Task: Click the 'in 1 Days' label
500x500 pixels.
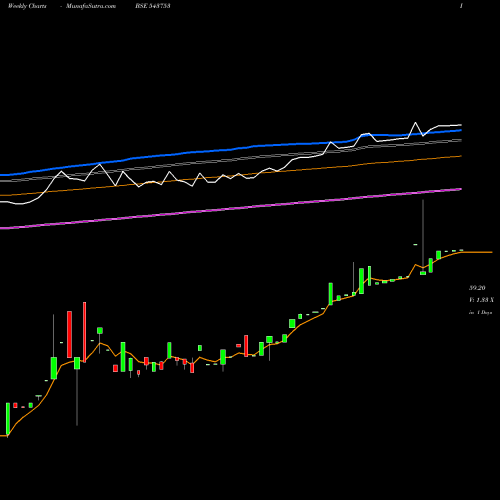Action: pyautogui.click(x=481, y=313)
